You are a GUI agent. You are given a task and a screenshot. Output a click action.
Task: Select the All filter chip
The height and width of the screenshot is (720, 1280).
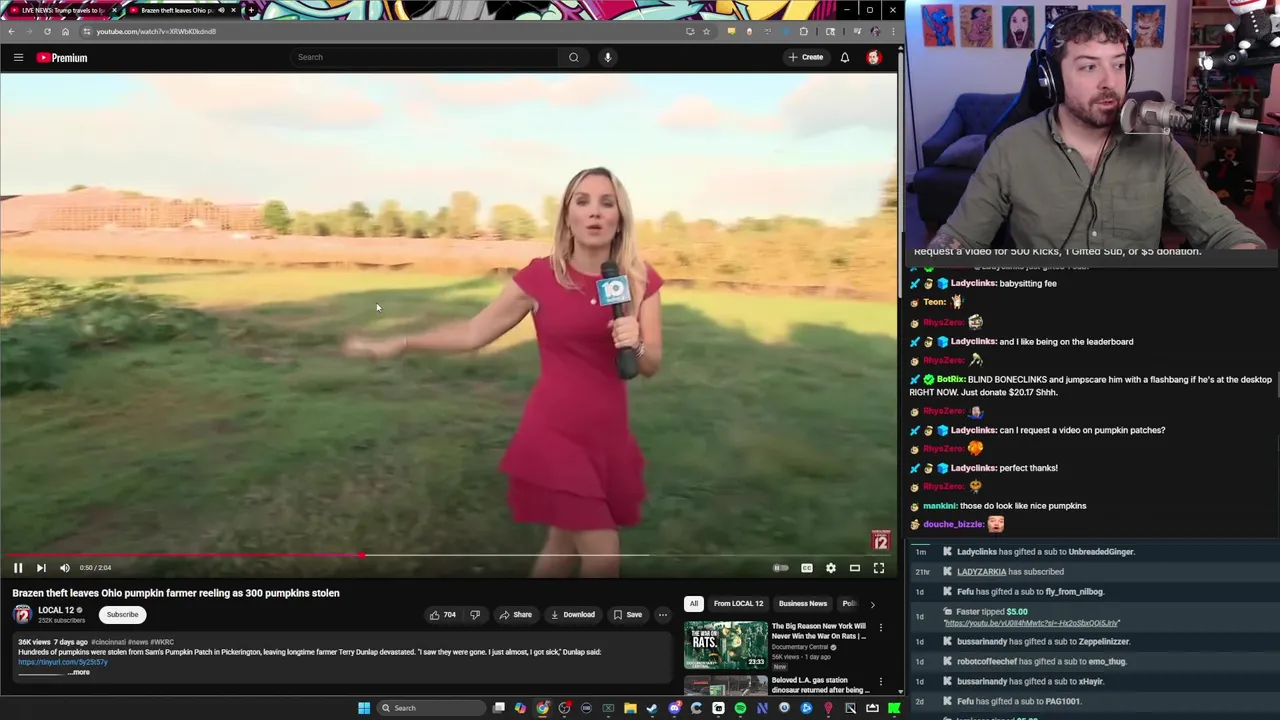(693, 604)
